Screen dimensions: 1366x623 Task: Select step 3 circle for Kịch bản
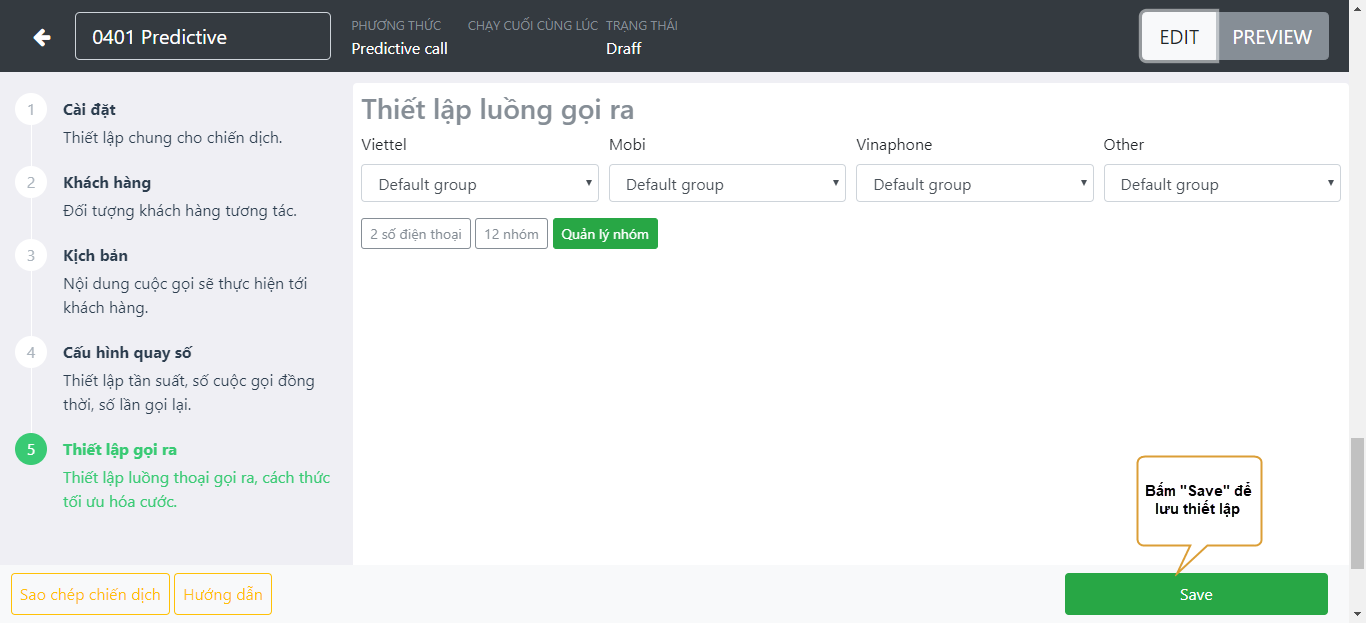[x=31, y=256]
